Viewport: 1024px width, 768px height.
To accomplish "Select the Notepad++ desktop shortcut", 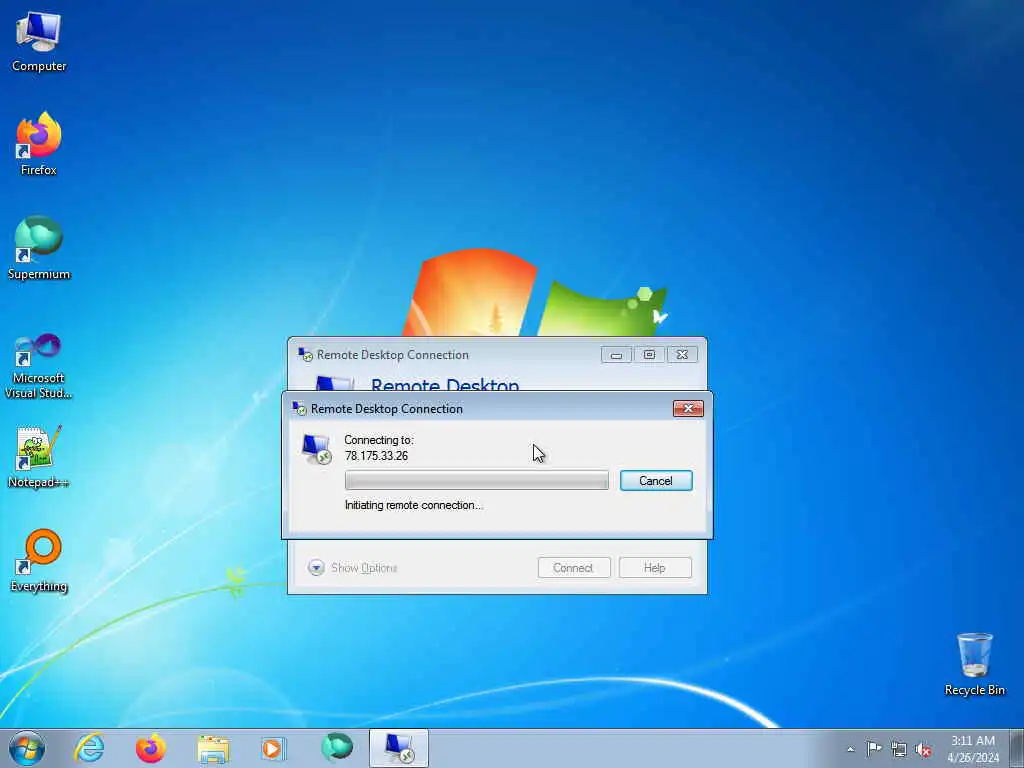I will (x=39, y=456).
